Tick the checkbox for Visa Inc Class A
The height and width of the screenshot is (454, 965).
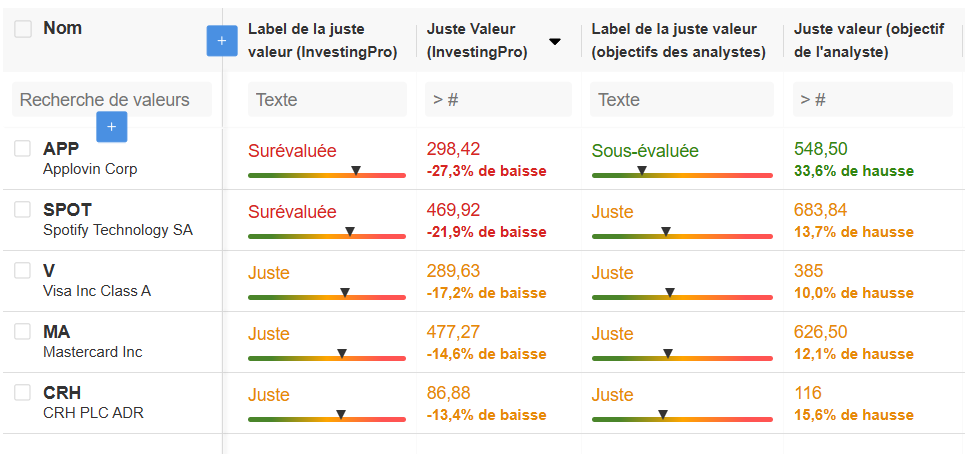tap(23, 271)
